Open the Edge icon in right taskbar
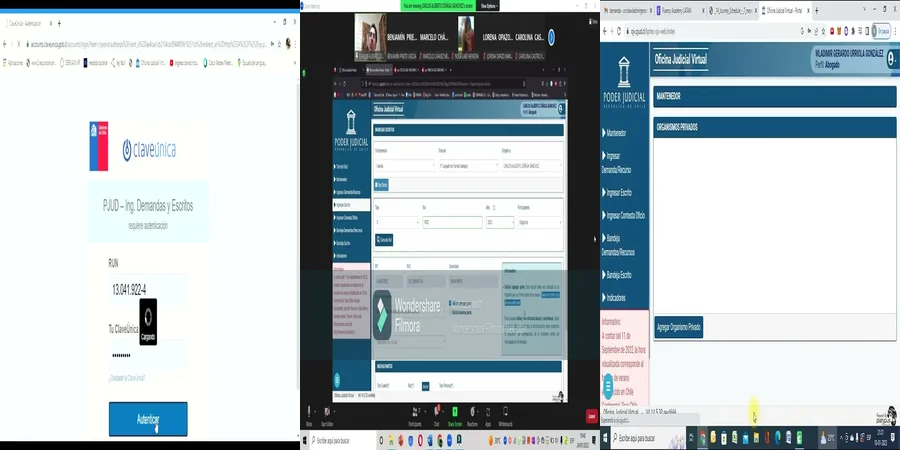Screen dimensions: 900x450 778,439
